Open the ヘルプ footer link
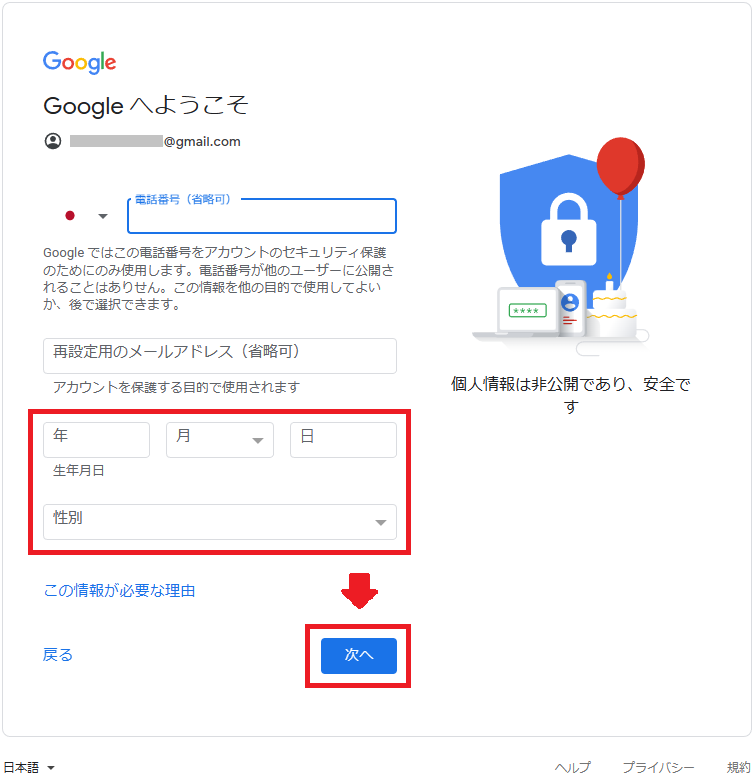 573,768
